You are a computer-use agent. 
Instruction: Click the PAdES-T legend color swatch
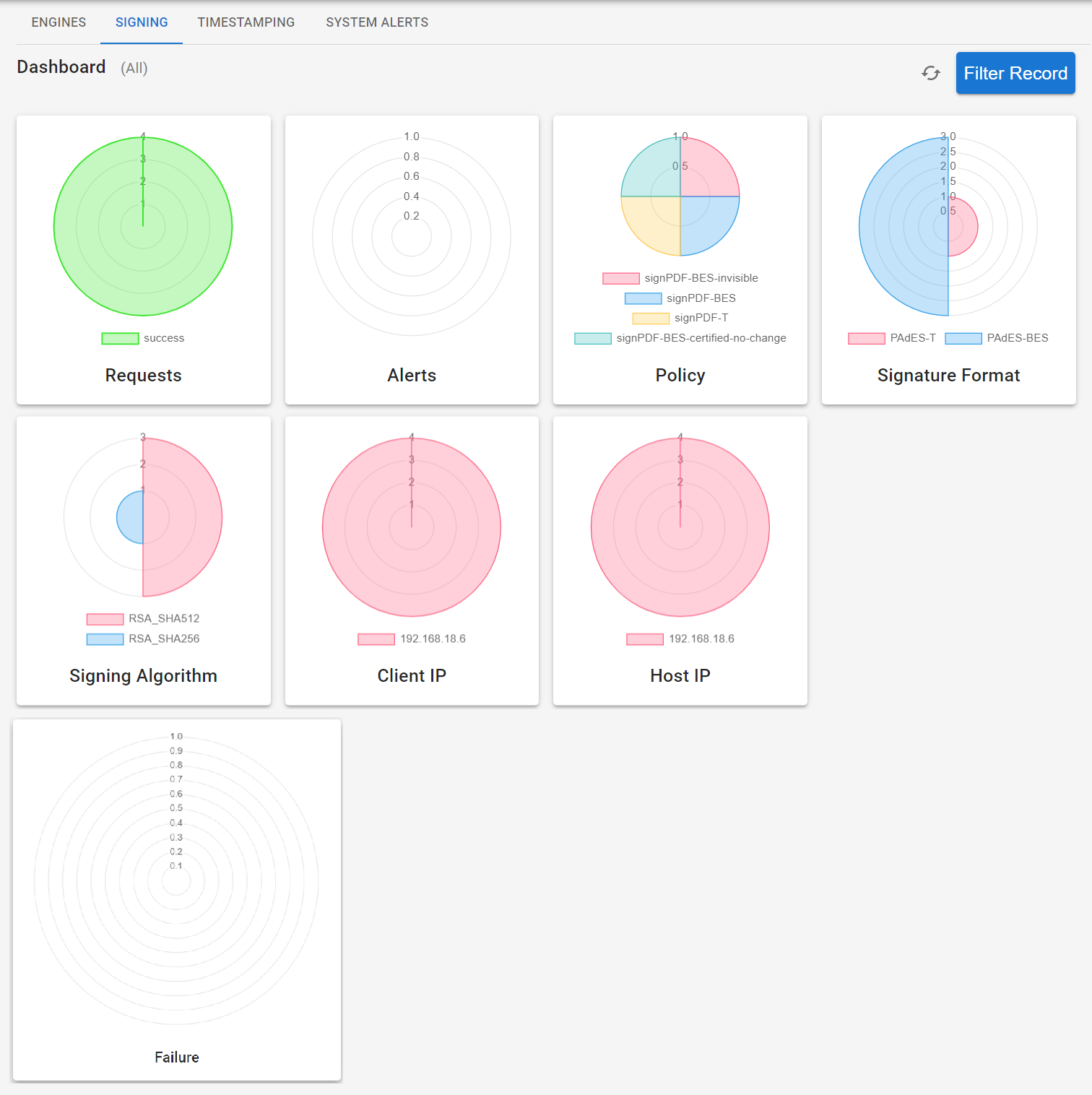(x=866, y=339)
